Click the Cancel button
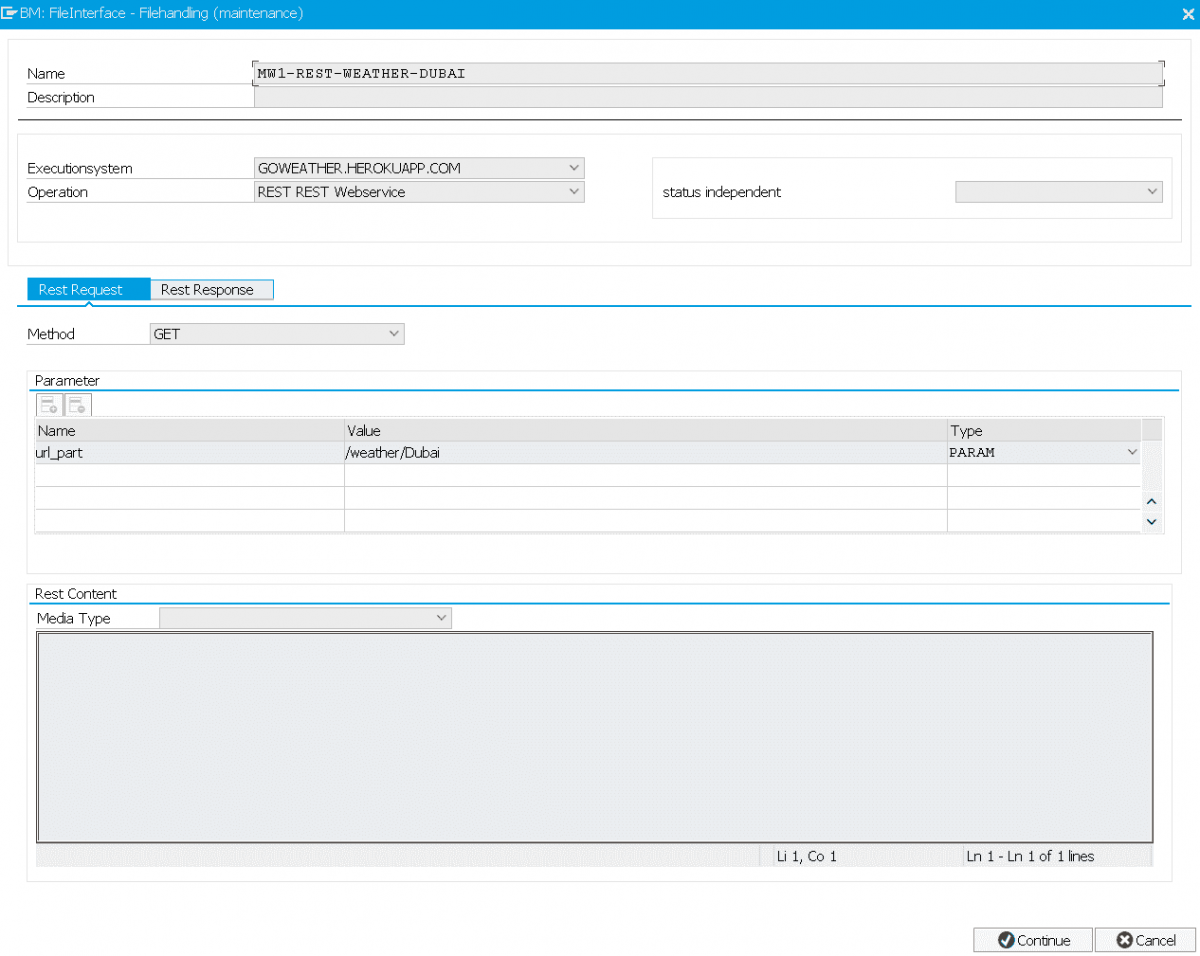The height and width of the screenshot is (956, 1200). click(1146, 940)
